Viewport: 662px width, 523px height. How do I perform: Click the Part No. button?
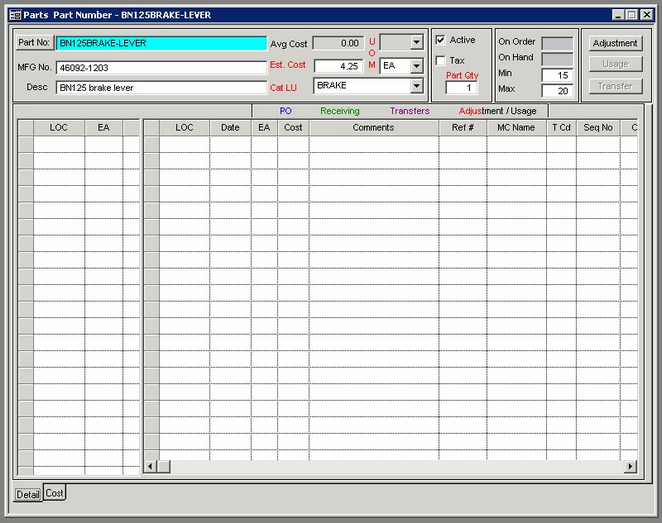(x=34, y=43)
